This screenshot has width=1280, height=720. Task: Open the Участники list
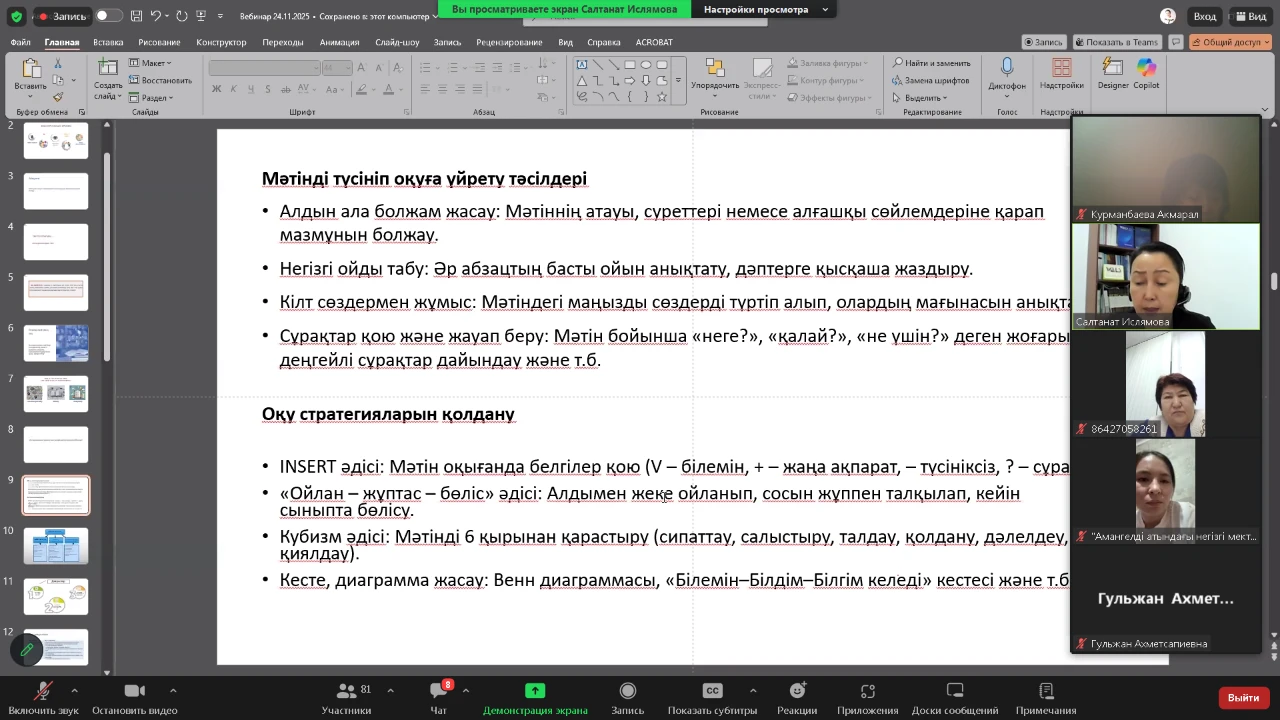[x=346, y=692]
